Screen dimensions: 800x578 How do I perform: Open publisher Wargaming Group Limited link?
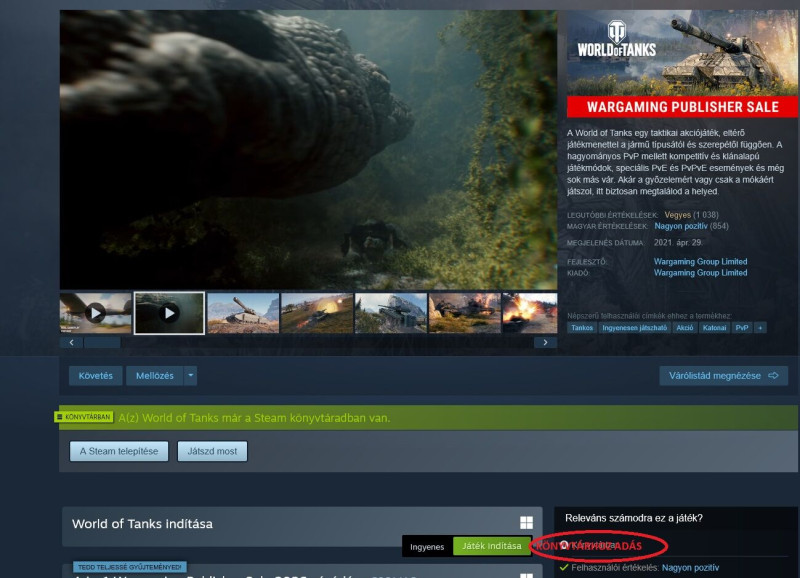pyautogui.click(x=701, y=272)
